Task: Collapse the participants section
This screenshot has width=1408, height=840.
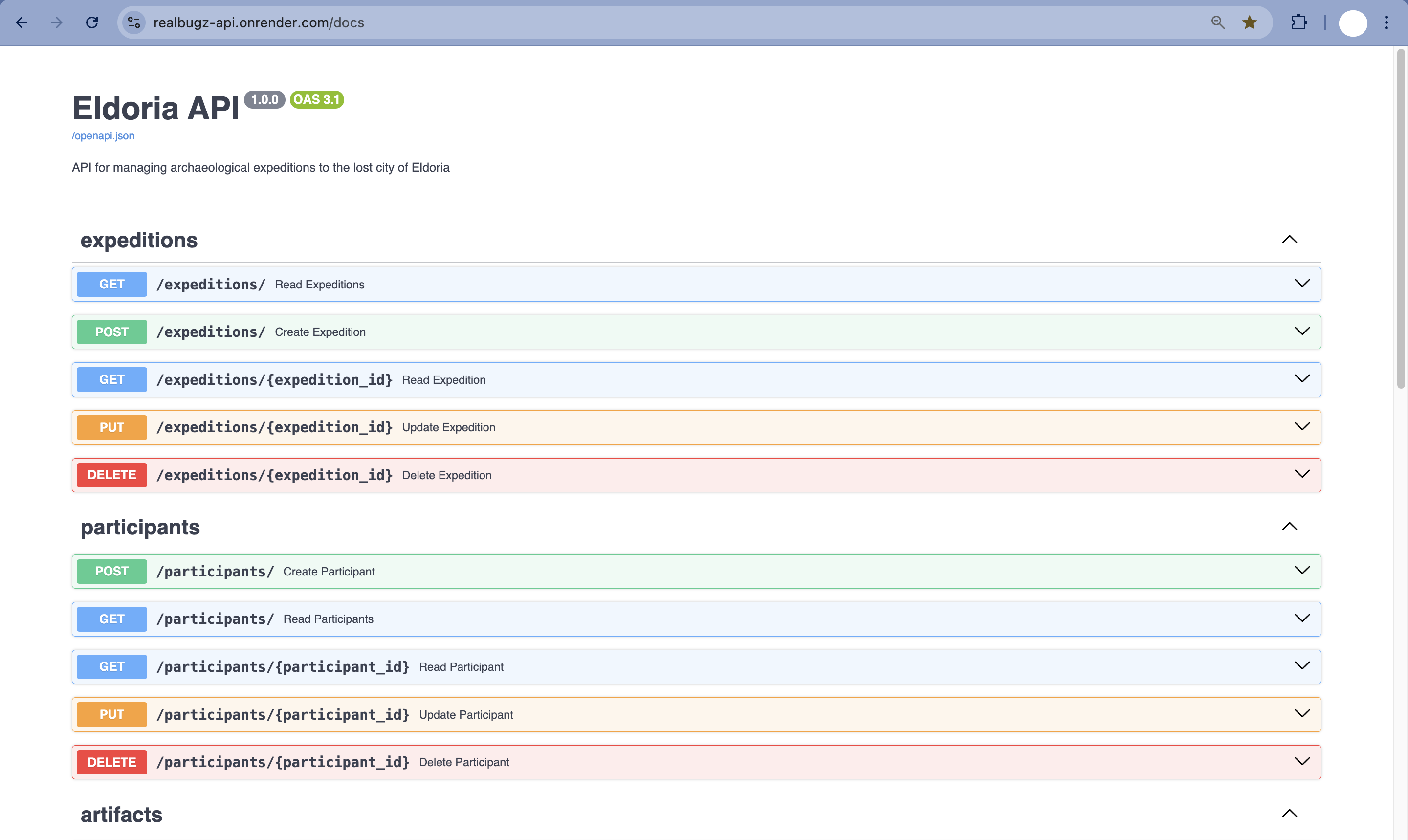Action: coord(1289,527)
